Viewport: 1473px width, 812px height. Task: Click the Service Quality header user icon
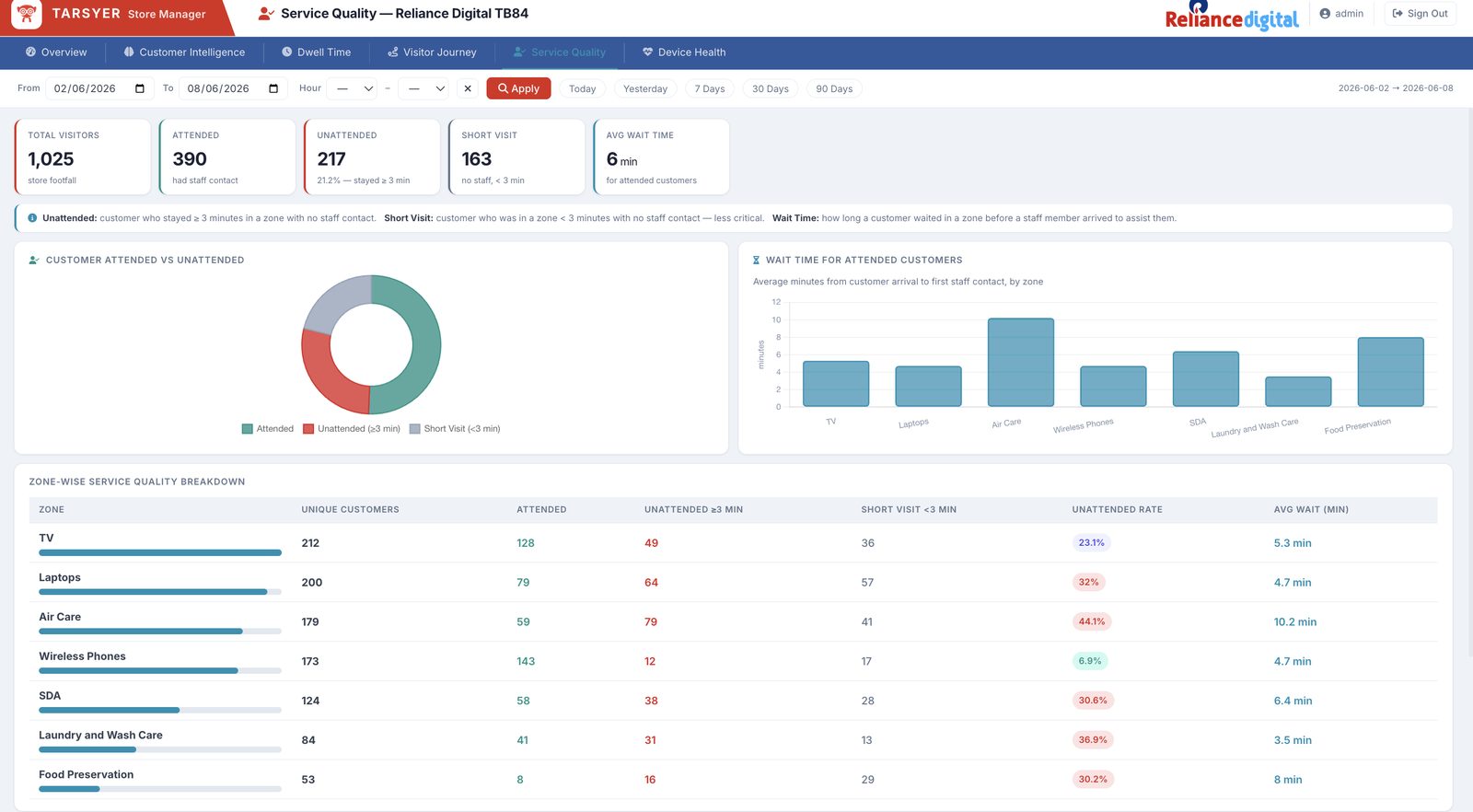coord(266,14)
